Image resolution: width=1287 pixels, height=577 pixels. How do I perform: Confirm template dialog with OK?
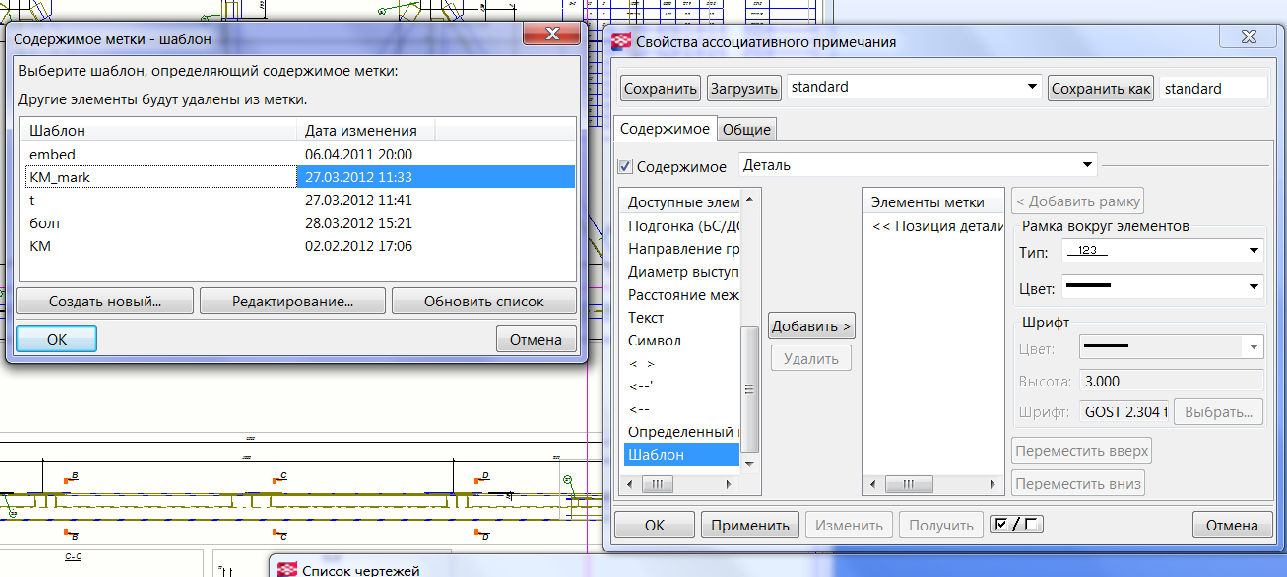click(x=57, y=339)
